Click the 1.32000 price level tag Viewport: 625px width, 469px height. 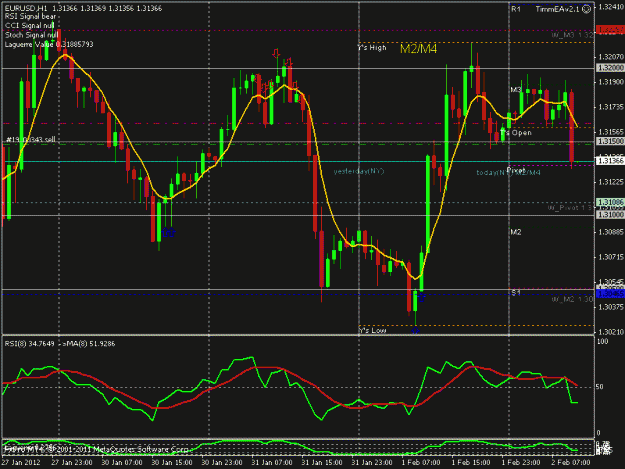610,68
